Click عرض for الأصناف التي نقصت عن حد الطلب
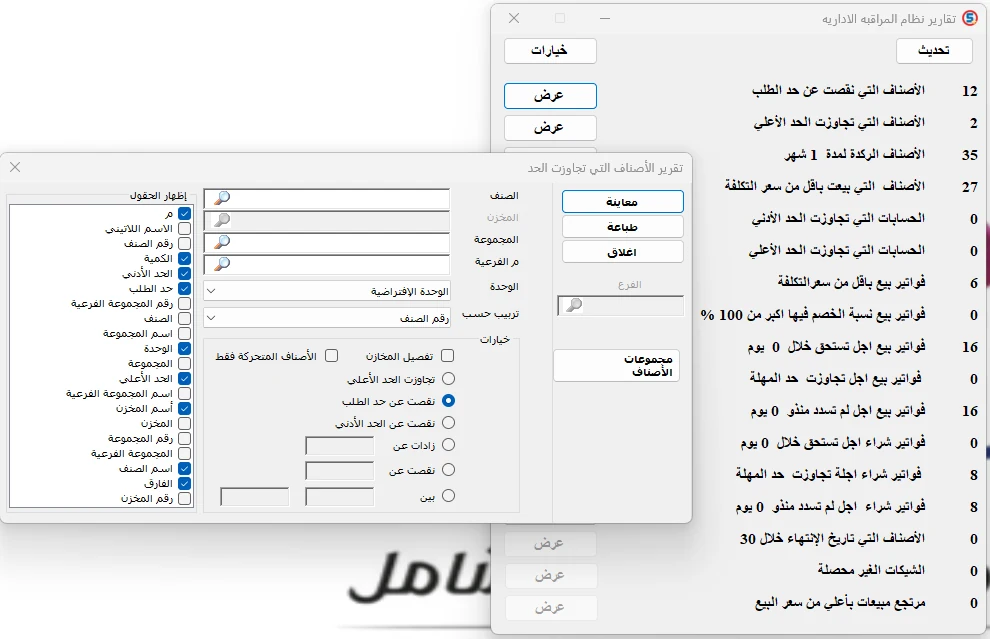The height and width of the screenshot is (639, 990). click(x=551, y=96)
